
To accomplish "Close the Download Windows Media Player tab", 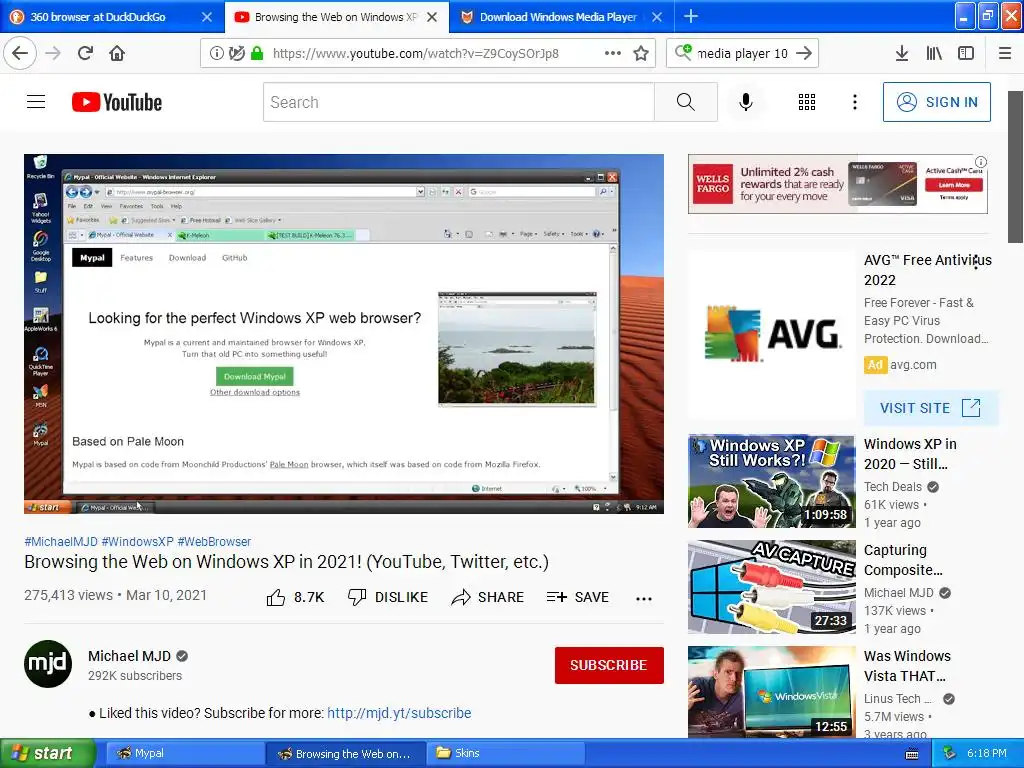I will [x=657, y=17].
